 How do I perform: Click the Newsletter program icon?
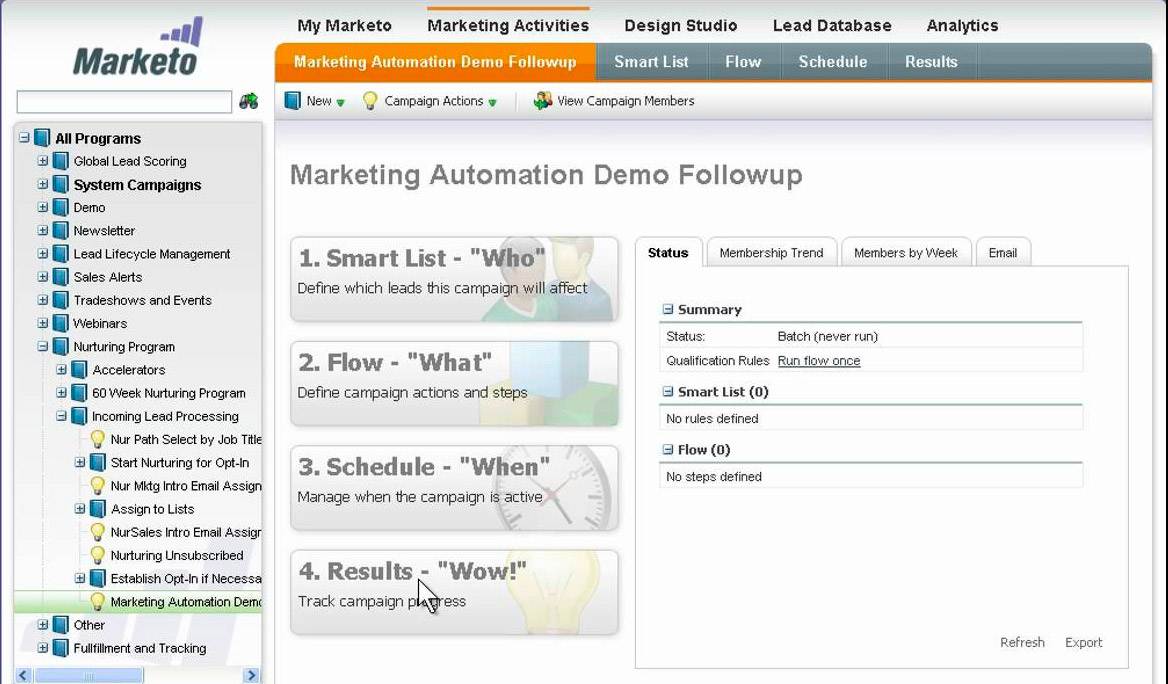61,230
